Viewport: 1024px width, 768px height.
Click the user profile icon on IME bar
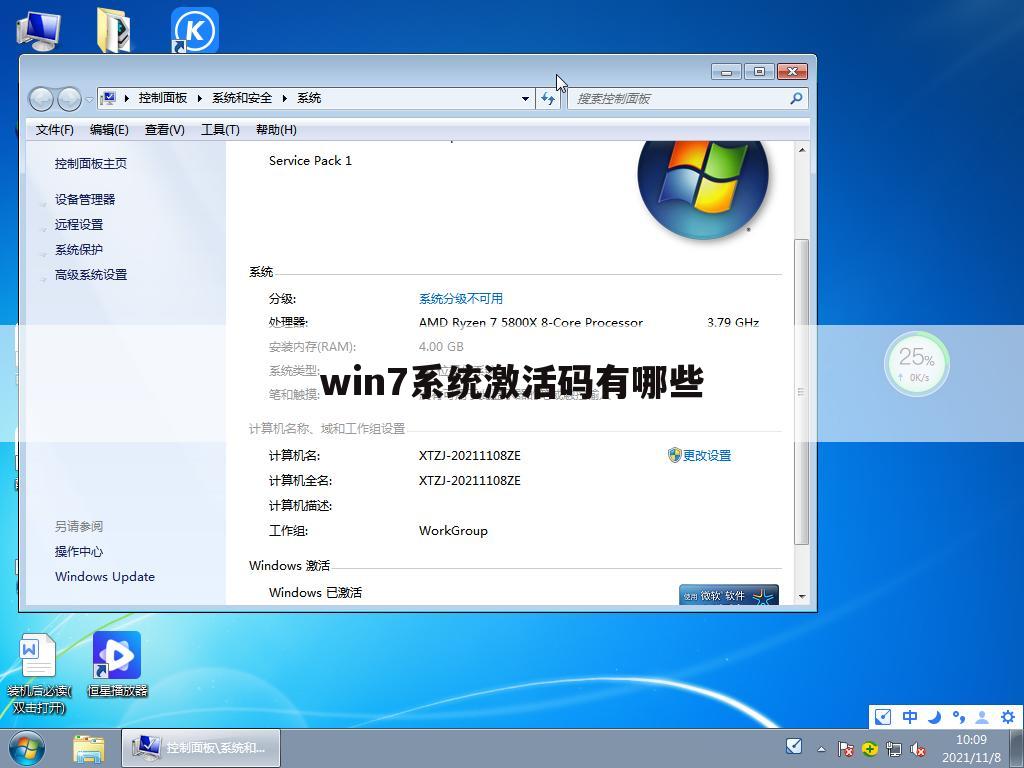(x=982, y=717)
